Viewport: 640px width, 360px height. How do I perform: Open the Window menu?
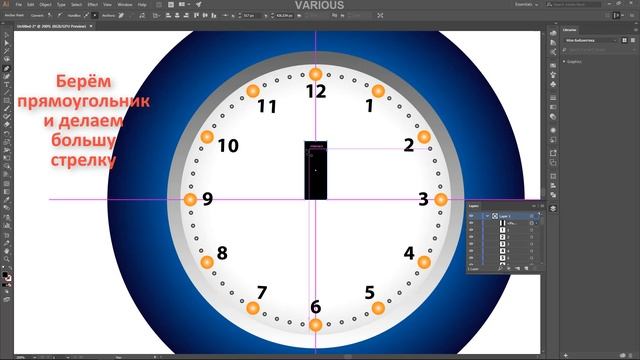pyautogui.click(x=124, y=4)
